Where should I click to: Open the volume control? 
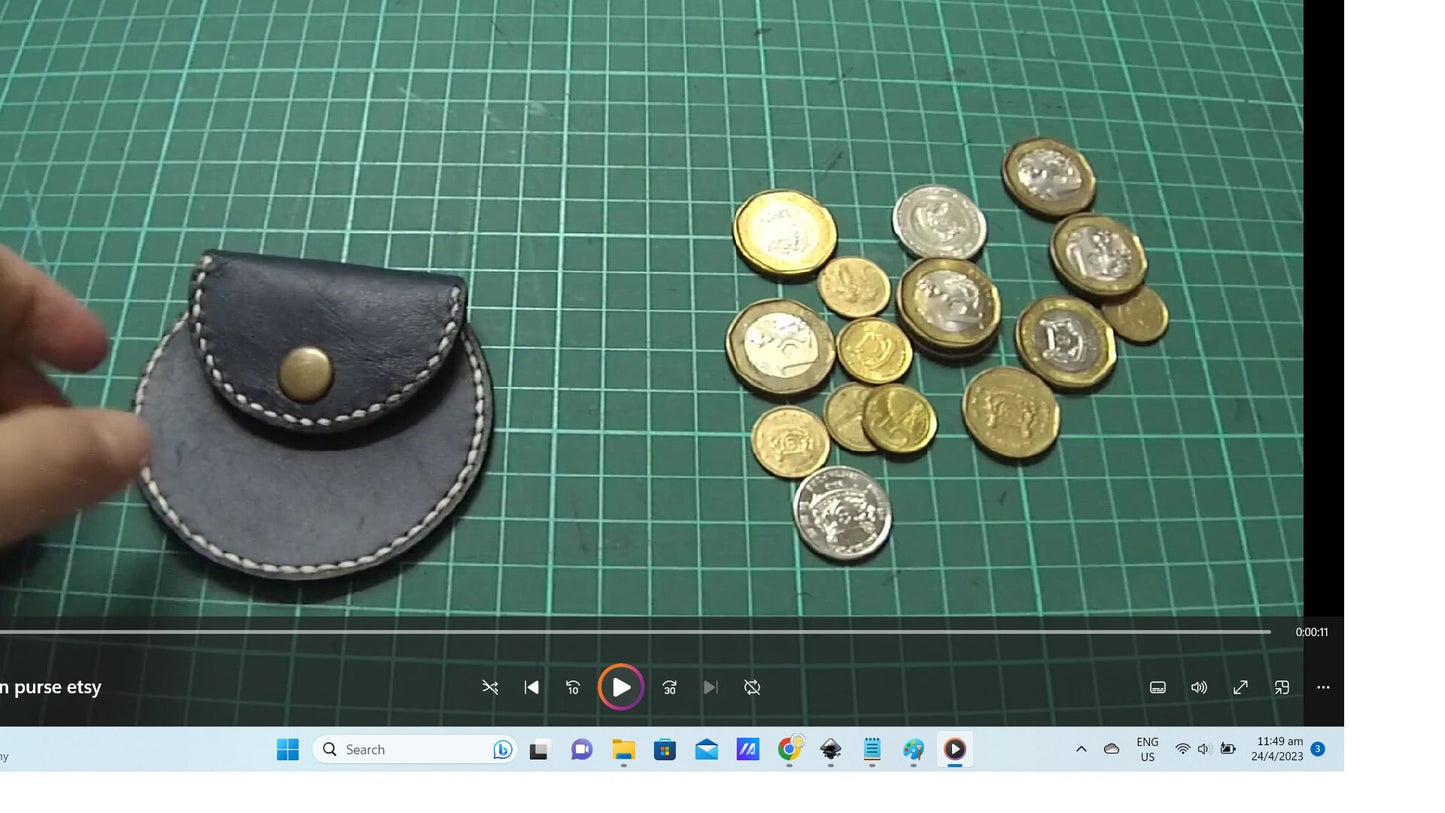(x=1199, y=687)
